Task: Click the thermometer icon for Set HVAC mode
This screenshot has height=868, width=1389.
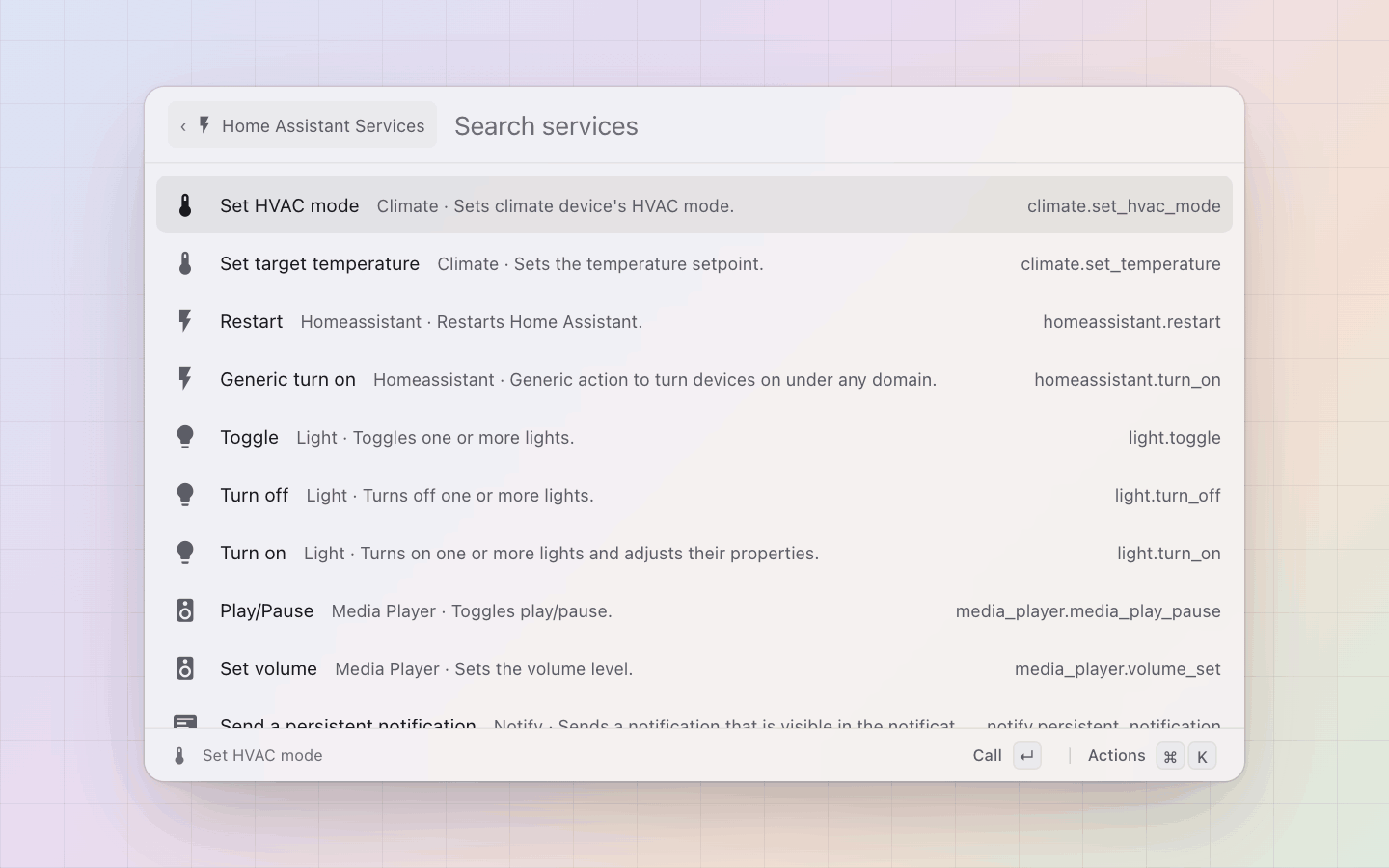Action: (x=185, y=205)
